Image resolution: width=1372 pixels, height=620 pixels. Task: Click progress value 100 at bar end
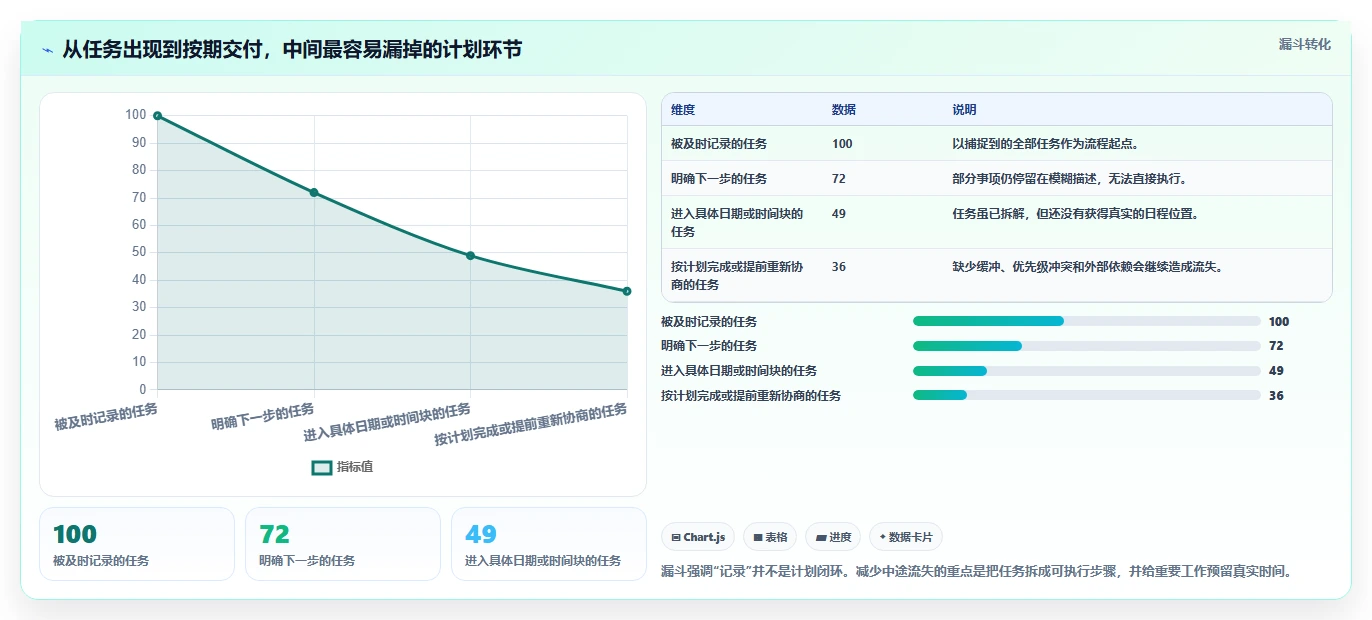pos(1279,322)
